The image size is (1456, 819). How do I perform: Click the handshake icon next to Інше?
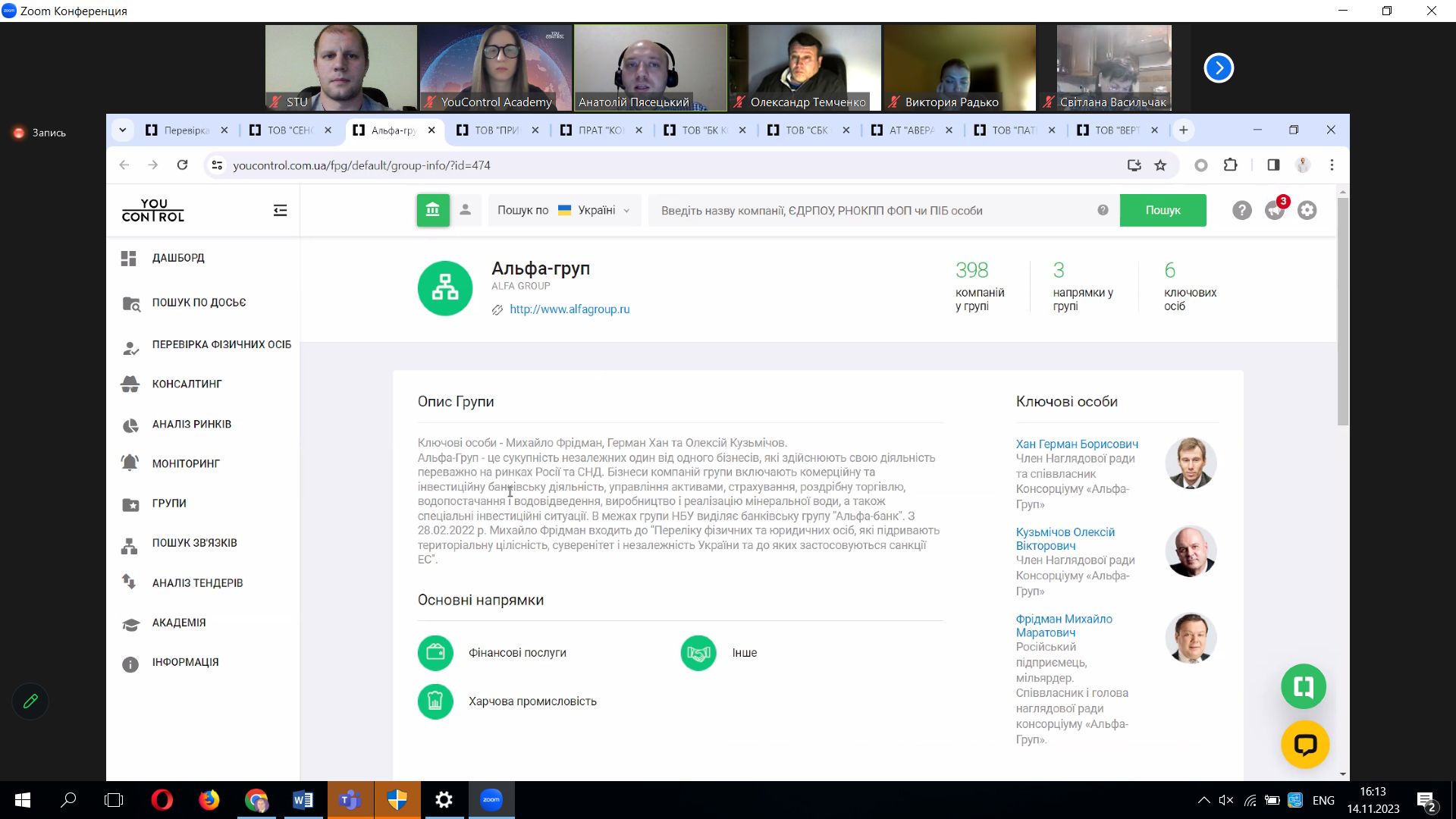click(x=698, y=653)
